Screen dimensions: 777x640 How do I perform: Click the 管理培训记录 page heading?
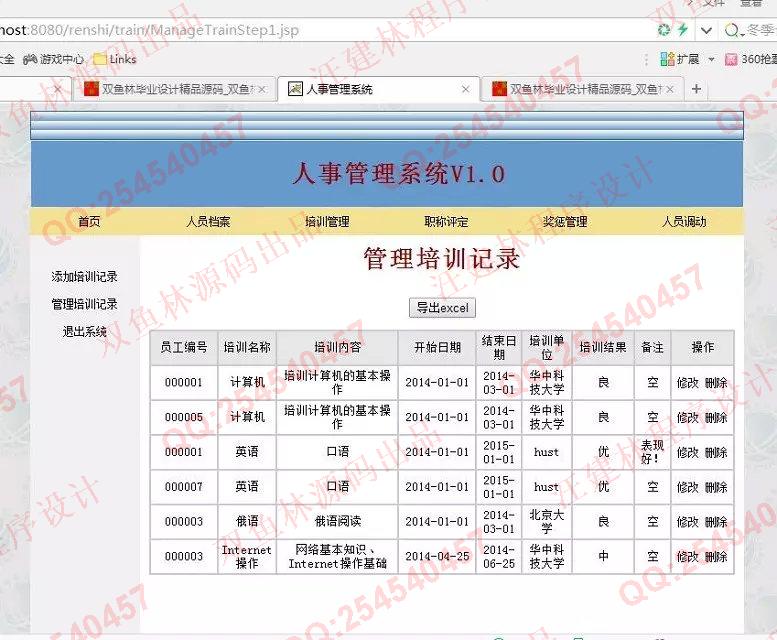442,259
